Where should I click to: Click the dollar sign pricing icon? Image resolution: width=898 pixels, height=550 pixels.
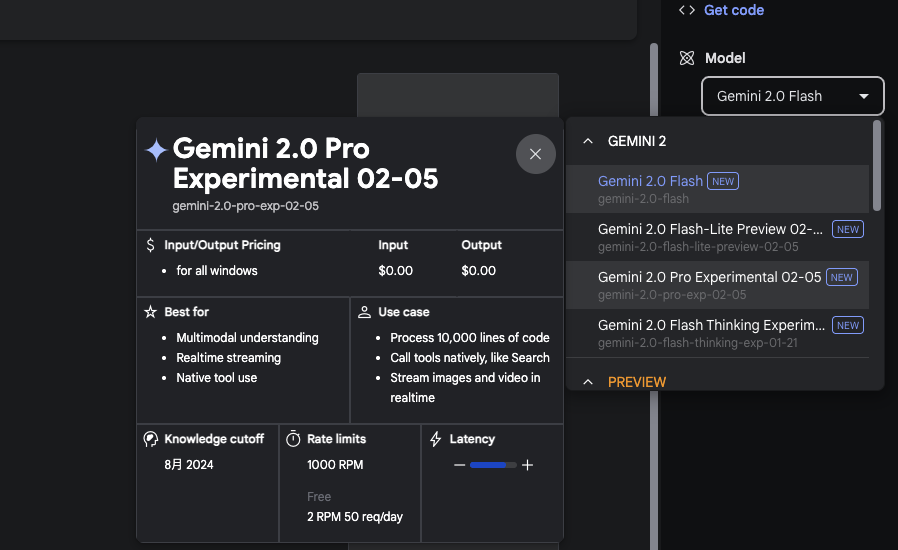coord(150,245)
